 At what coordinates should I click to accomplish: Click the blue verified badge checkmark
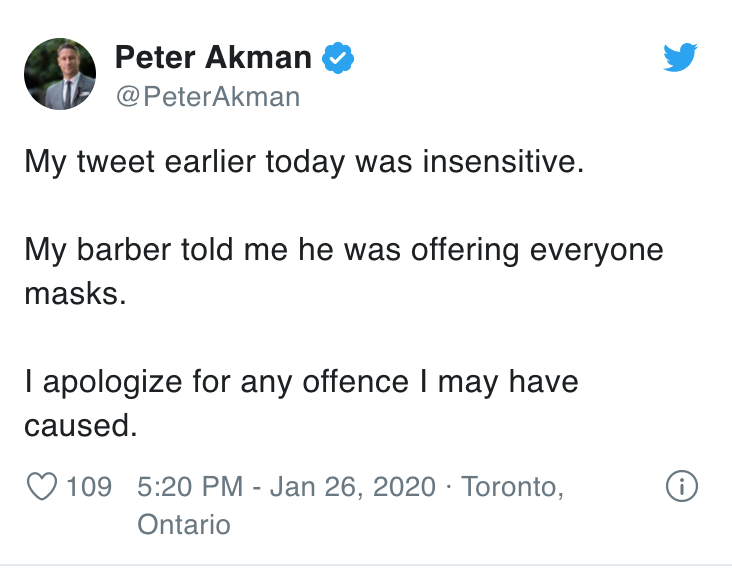338,58
